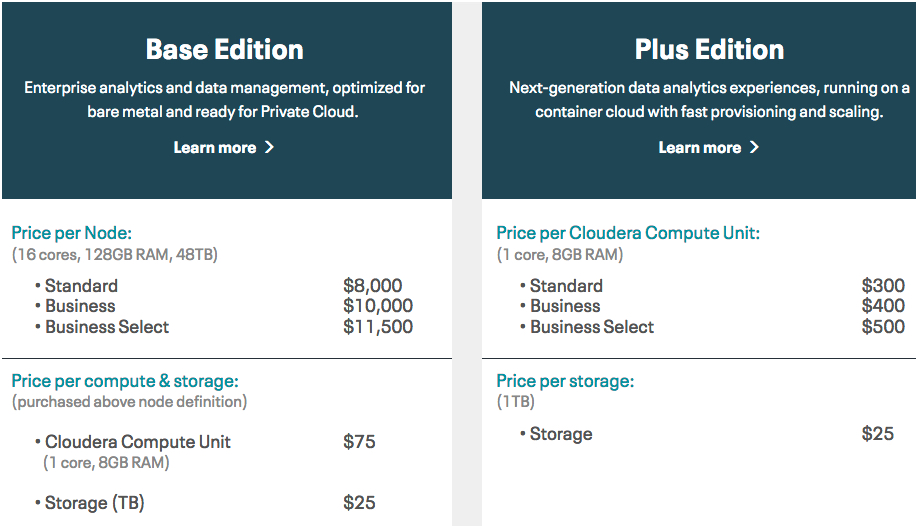Select the Base Edition heading

(x=225, y=49)
